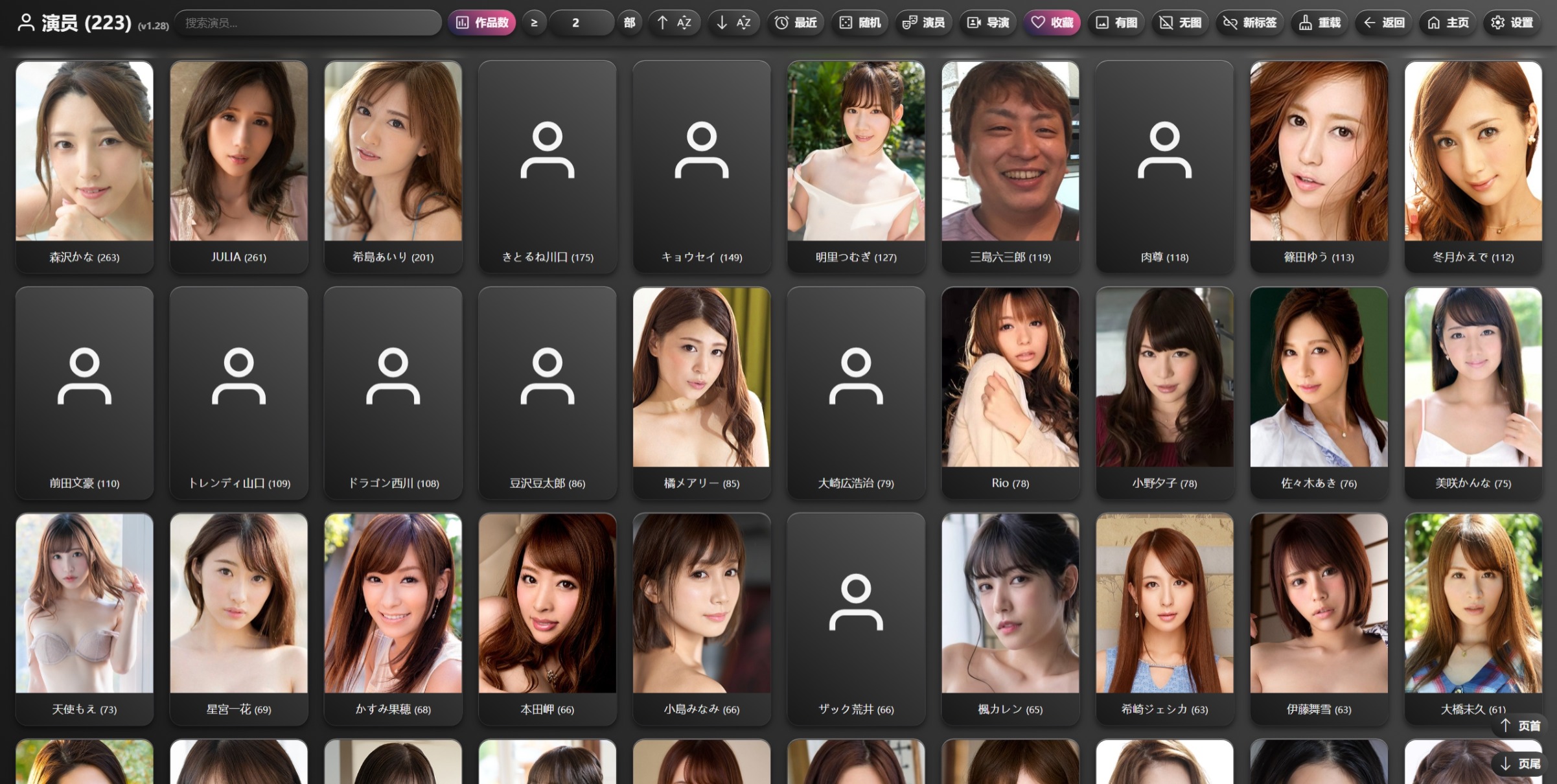Open the 森沢かな (263) card

point(85,167)
